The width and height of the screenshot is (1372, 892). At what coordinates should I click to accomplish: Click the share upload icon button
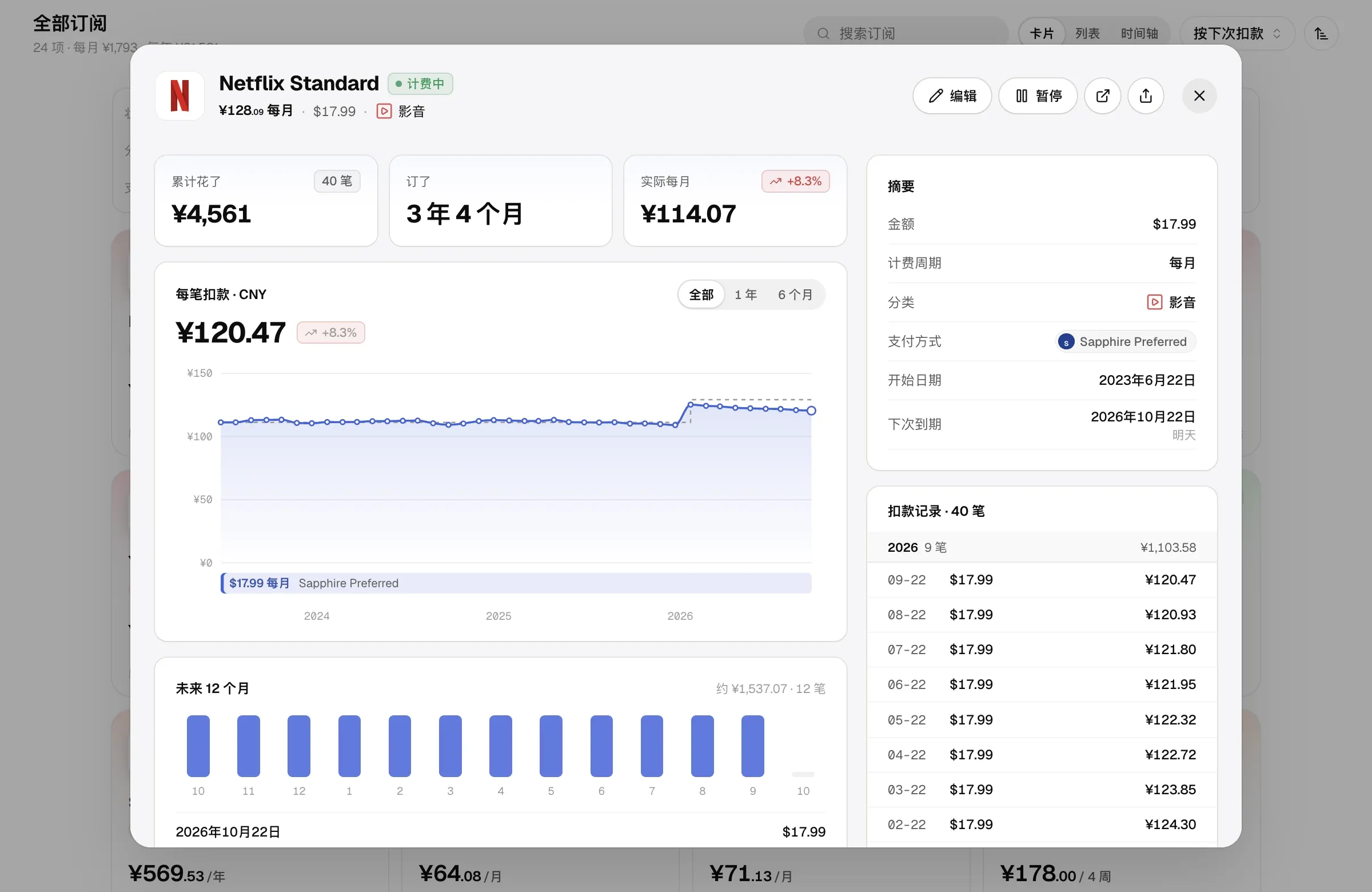(1146, 95)
